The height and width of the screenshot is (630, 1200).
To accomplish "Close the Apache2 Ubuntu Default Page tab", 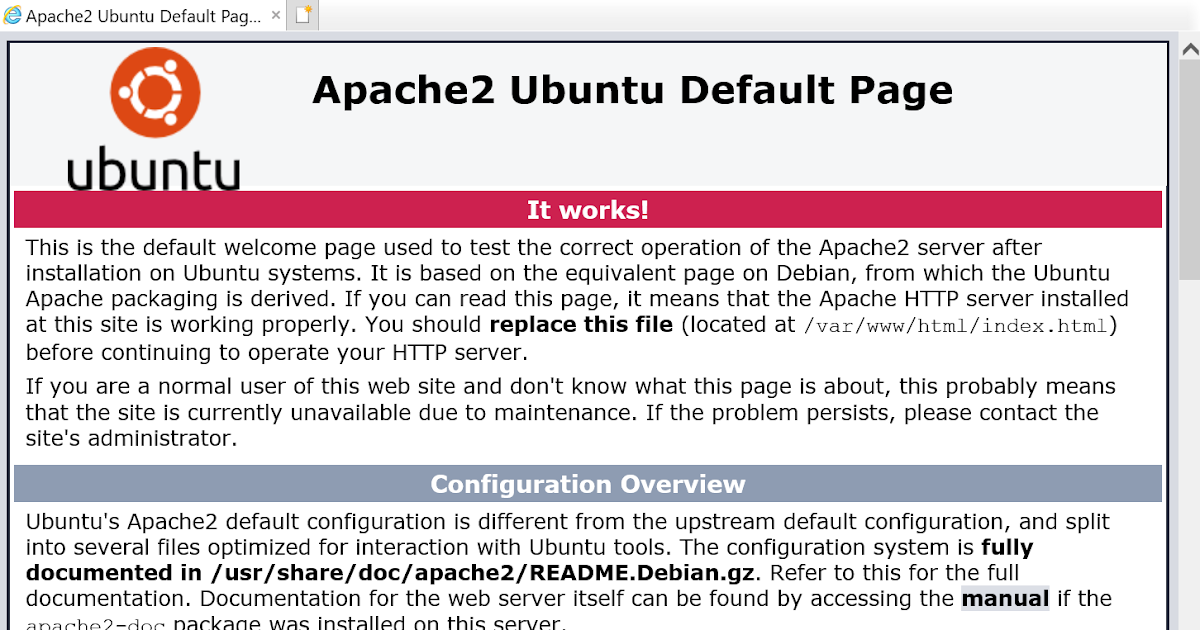I will pos(276,15).
